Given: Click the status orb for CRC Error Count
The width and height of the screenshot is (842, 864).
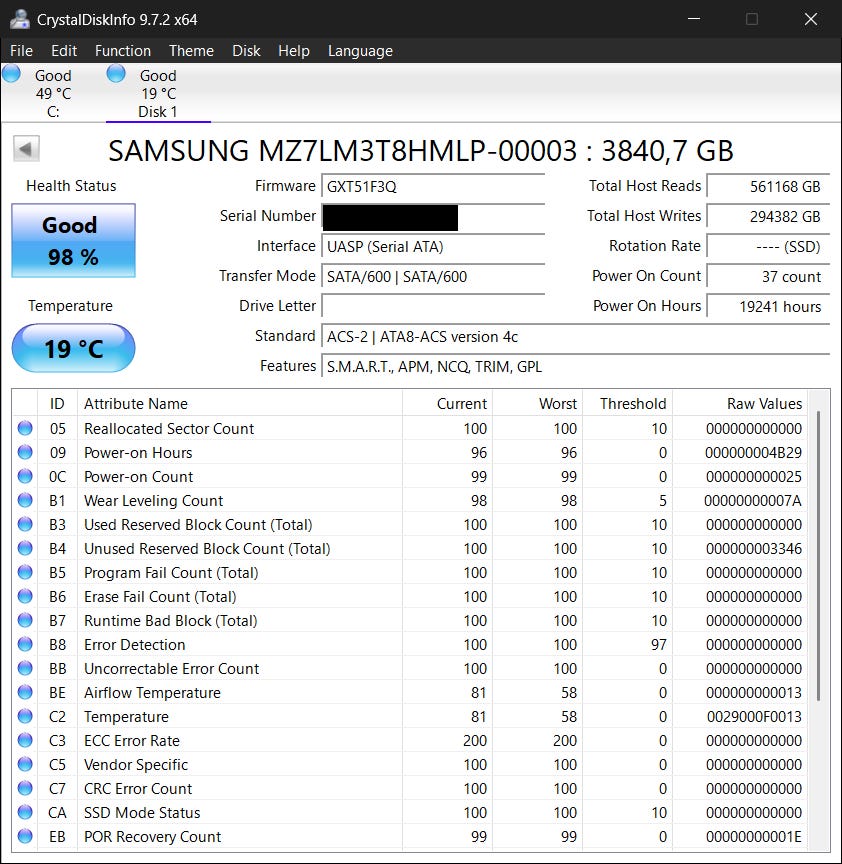Looking at the screenshot, I should point(25,789).
